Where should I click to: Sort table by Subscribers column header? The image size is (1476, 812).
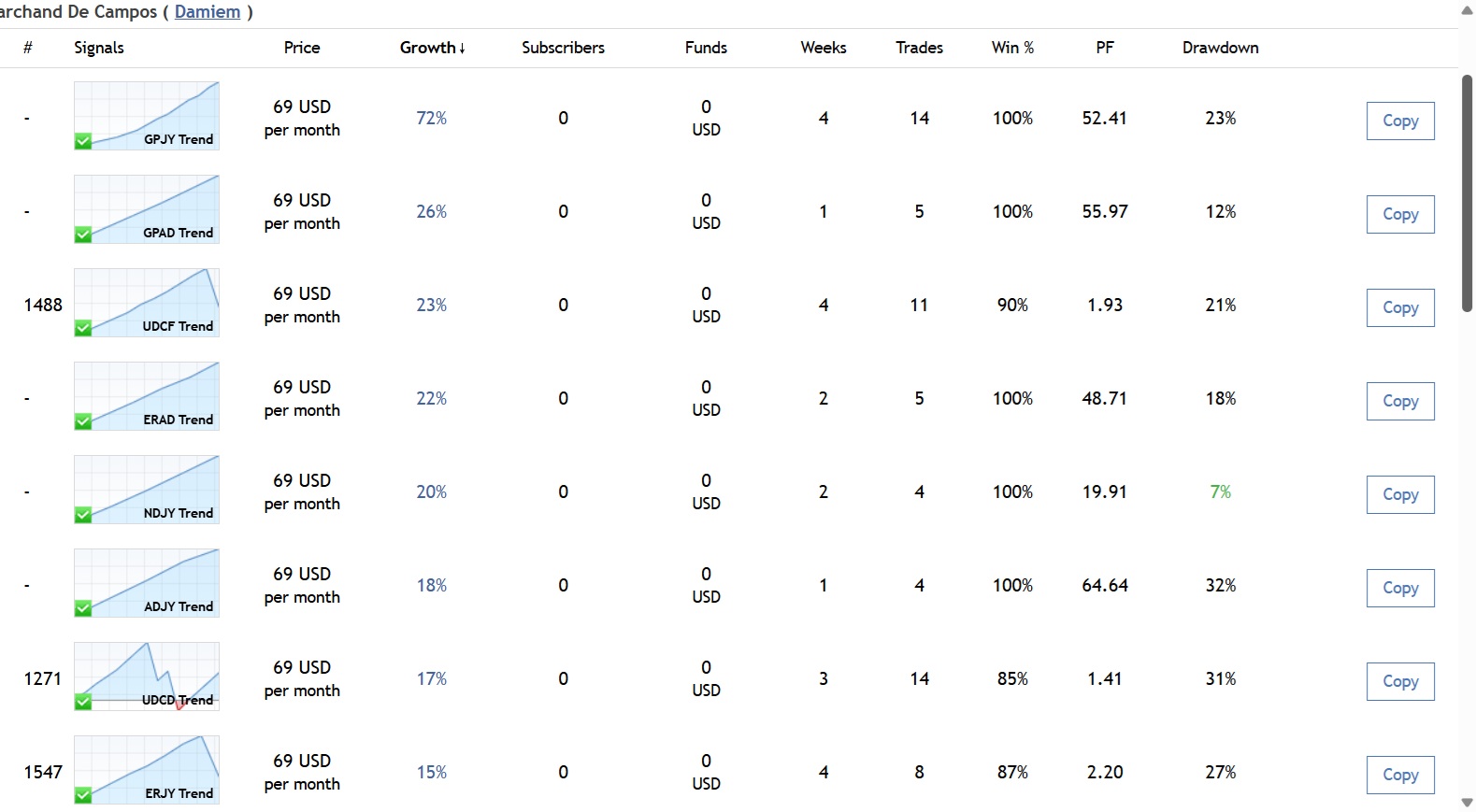[x=563, y=48]
